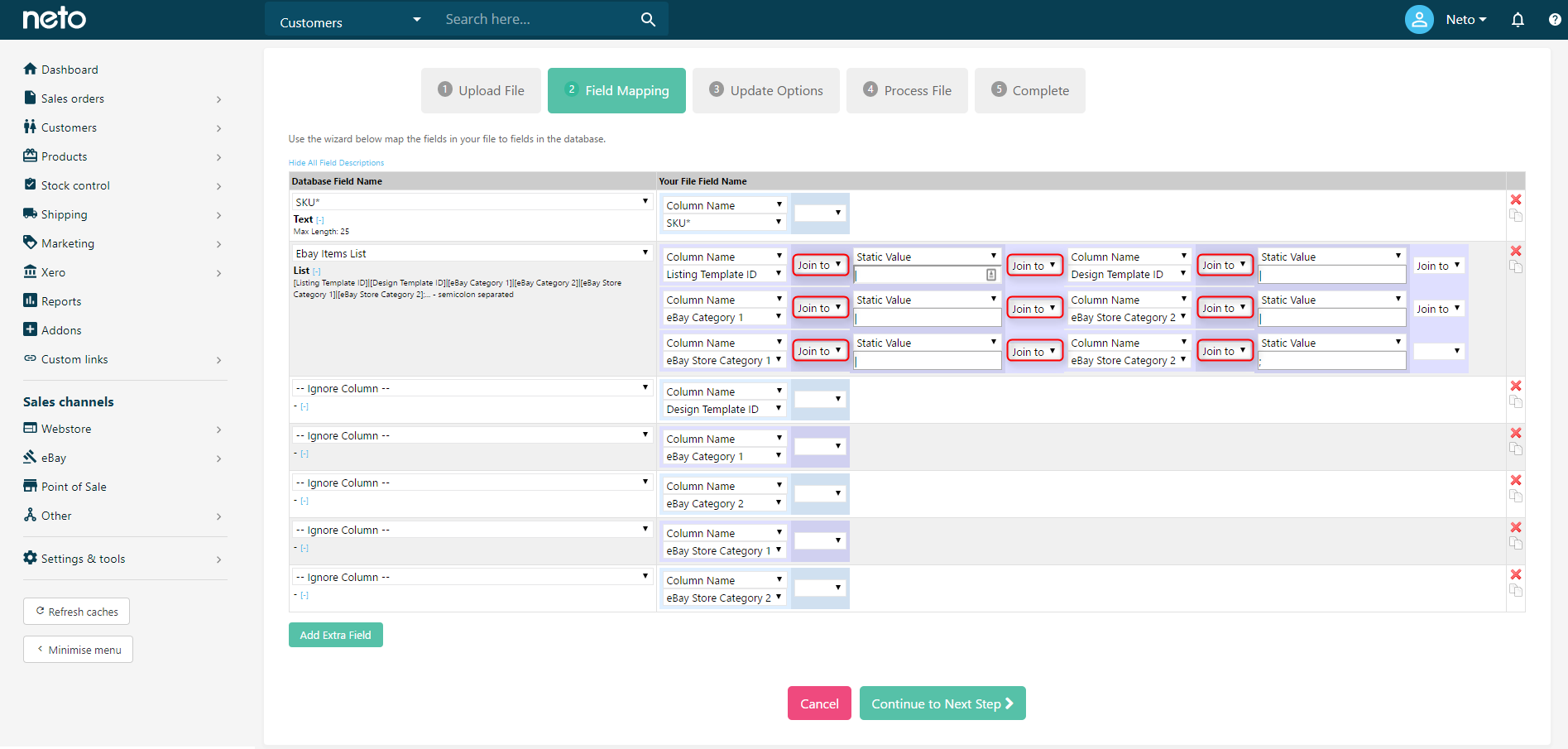Screen dimensions: 1568x749
Task: Click Continue to Next Step
Action: pos(942,703)
